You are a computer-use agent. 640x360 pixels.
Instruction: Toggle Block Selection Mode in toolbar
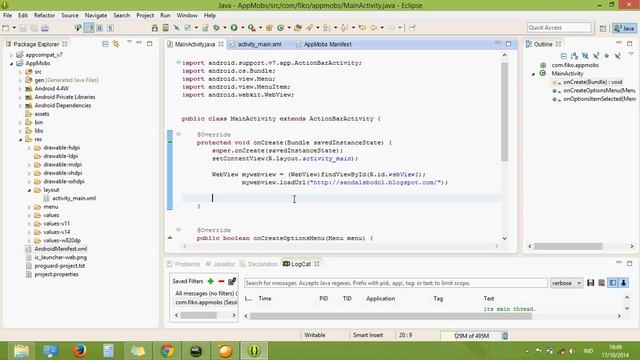[100, 28]
